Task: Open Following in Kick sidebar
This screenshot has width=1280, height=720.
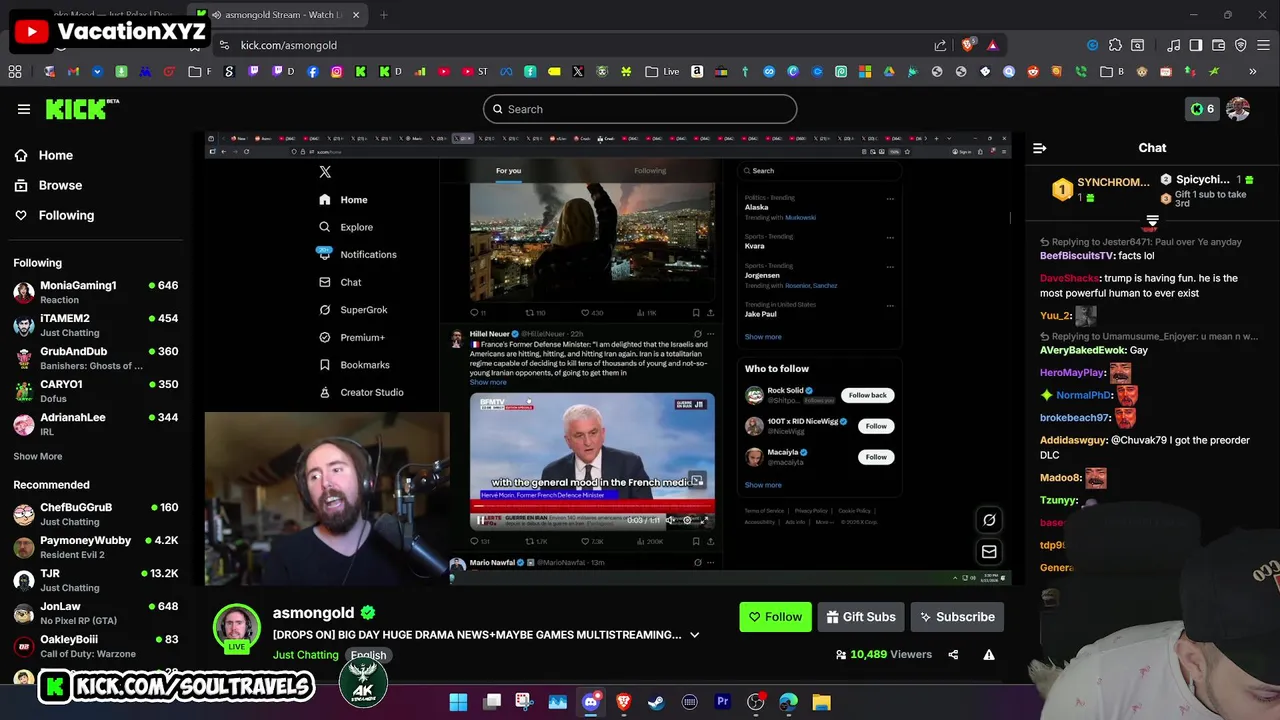Action: pos(54,215)
